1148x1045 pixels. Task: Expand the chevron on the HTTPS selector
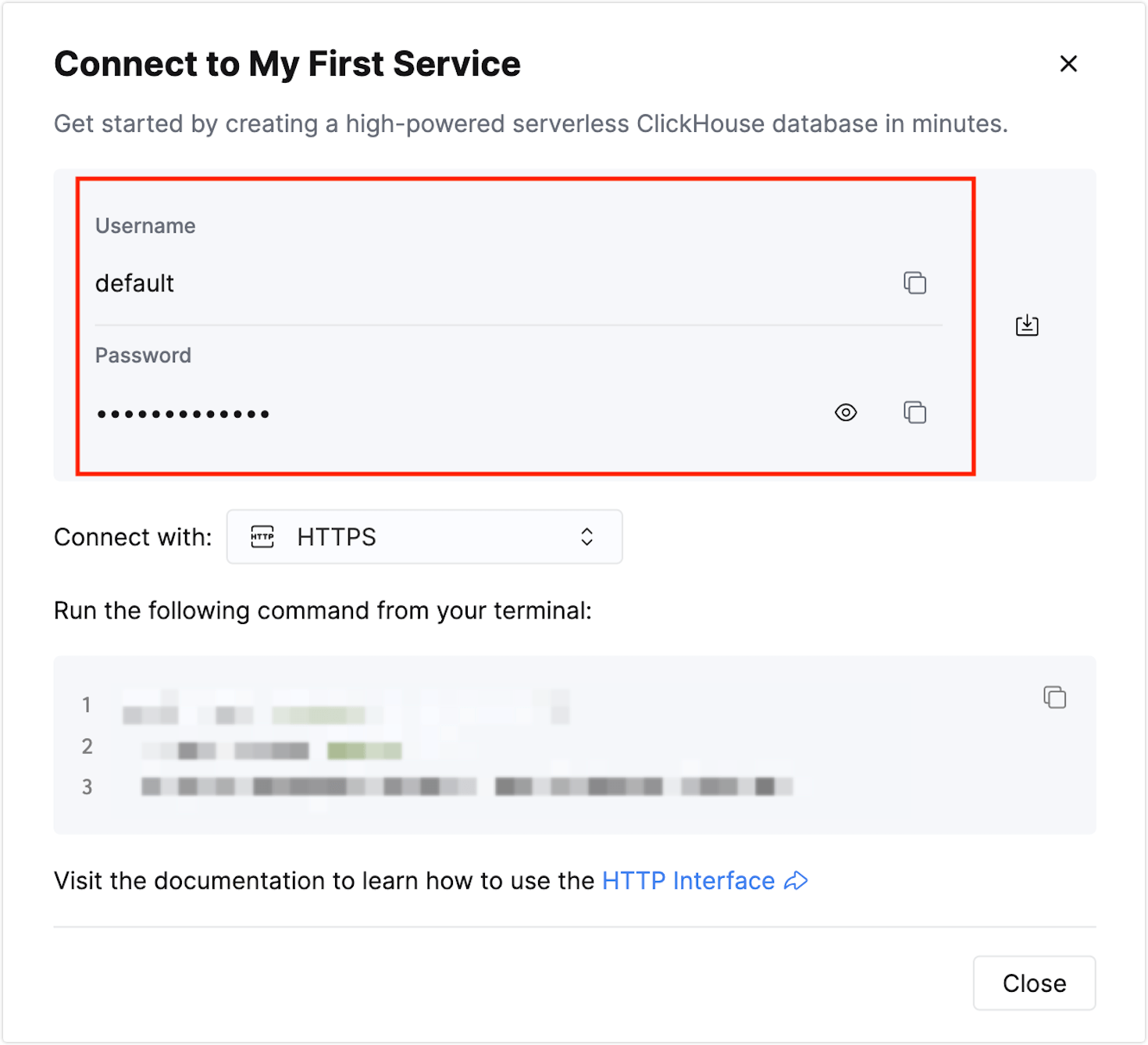coord(586,537)
